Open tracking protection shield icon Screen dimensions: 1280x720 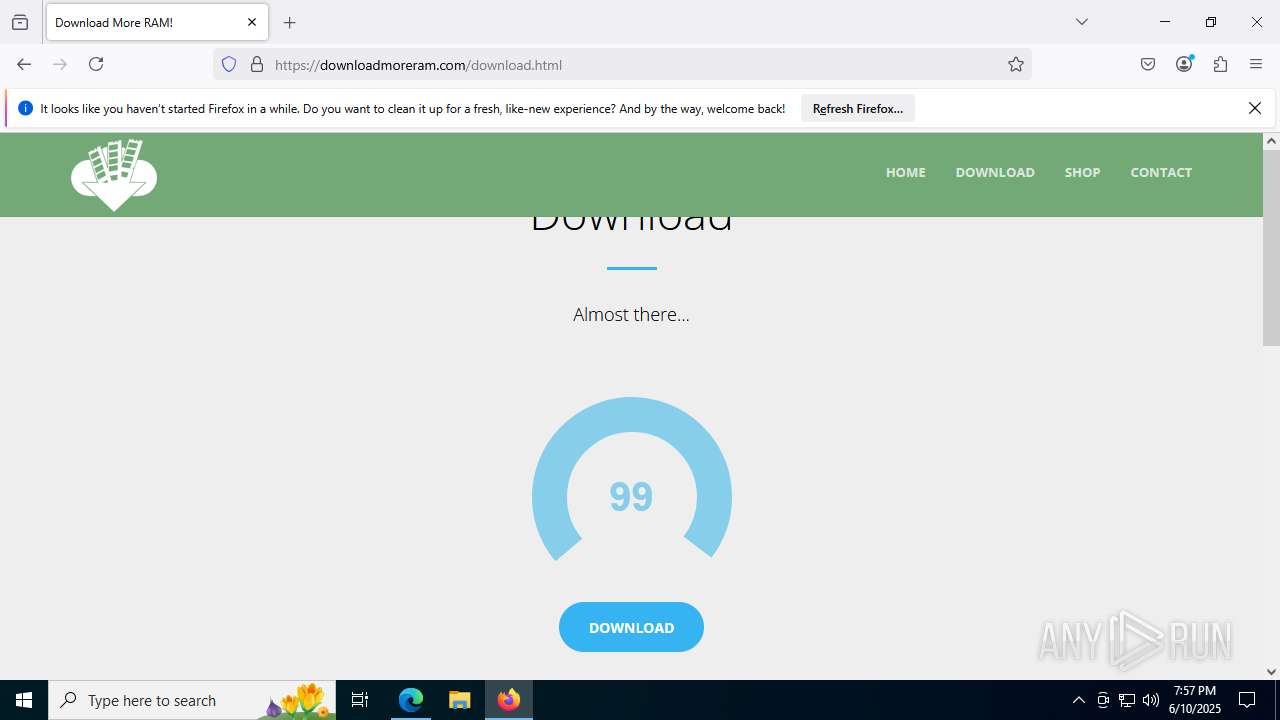click(x=229, y=65)
